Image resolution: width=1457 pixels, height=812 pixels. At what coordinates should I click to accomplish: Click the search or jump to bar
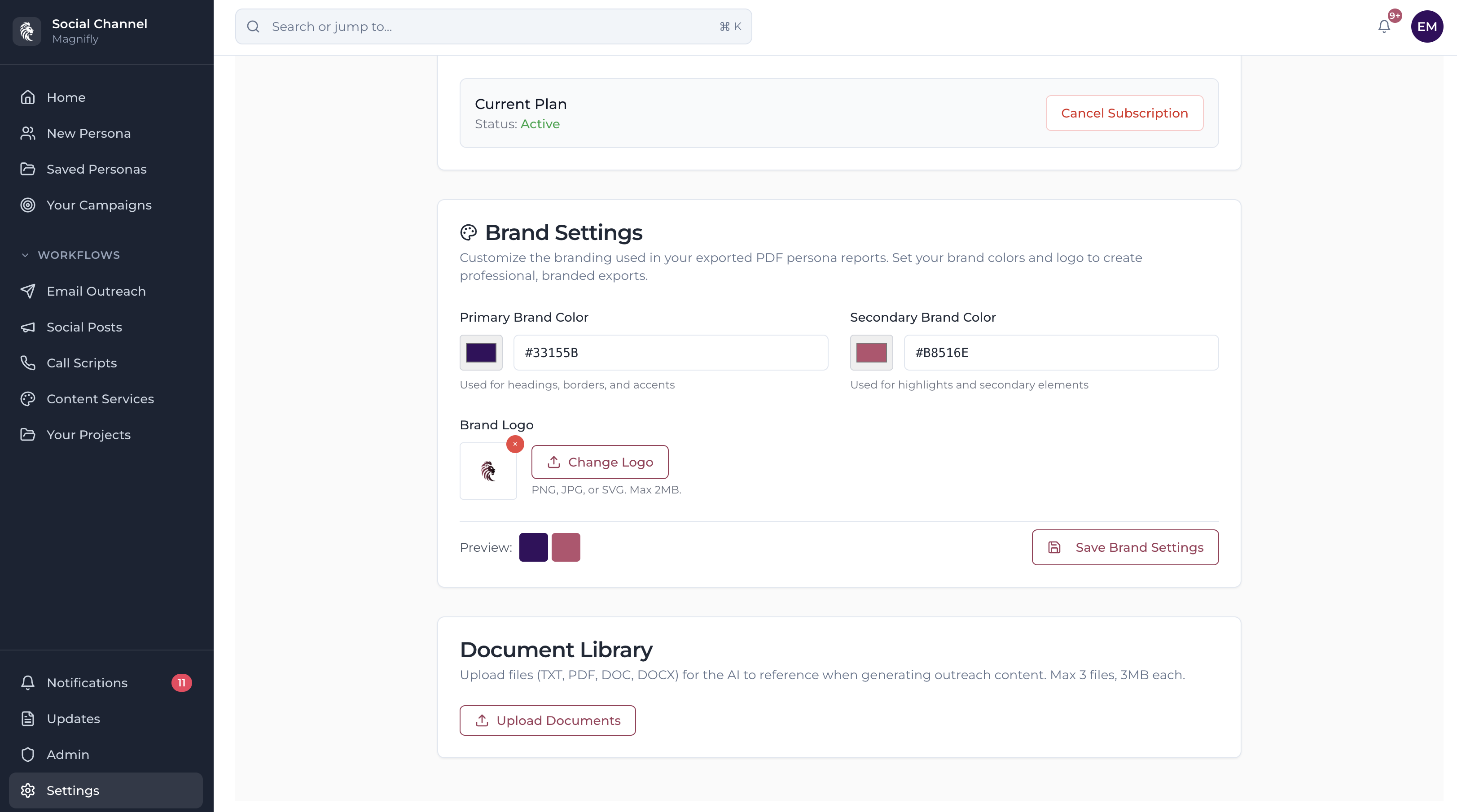(493, 26)
